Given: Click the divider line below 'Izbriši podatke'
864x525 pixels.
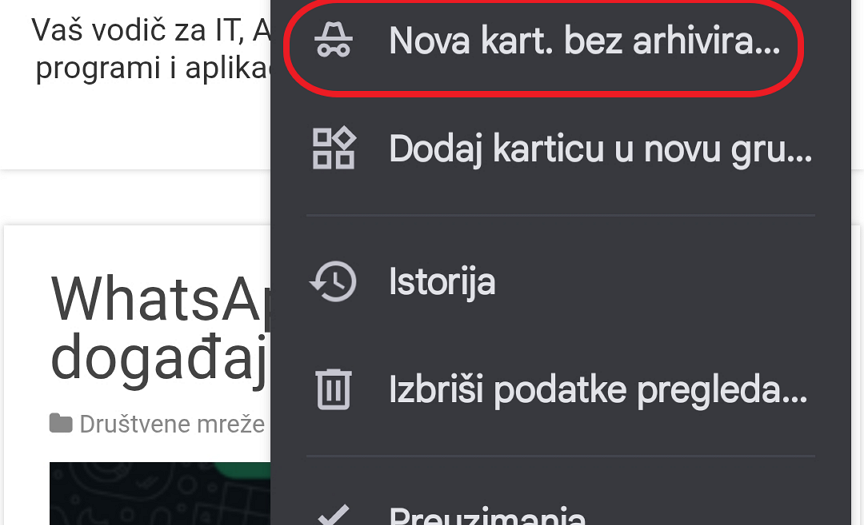Looking at the screenshot, I should coord(560,456).
